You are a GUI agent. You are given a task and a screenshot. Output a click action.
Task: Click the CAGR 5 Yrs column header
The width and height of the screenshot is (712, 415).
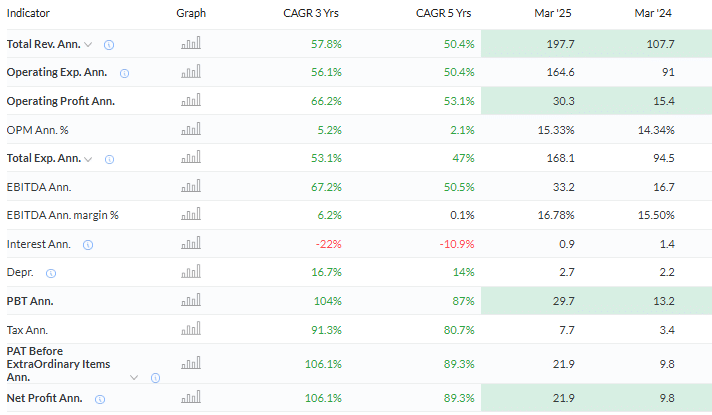coord(443,13)
